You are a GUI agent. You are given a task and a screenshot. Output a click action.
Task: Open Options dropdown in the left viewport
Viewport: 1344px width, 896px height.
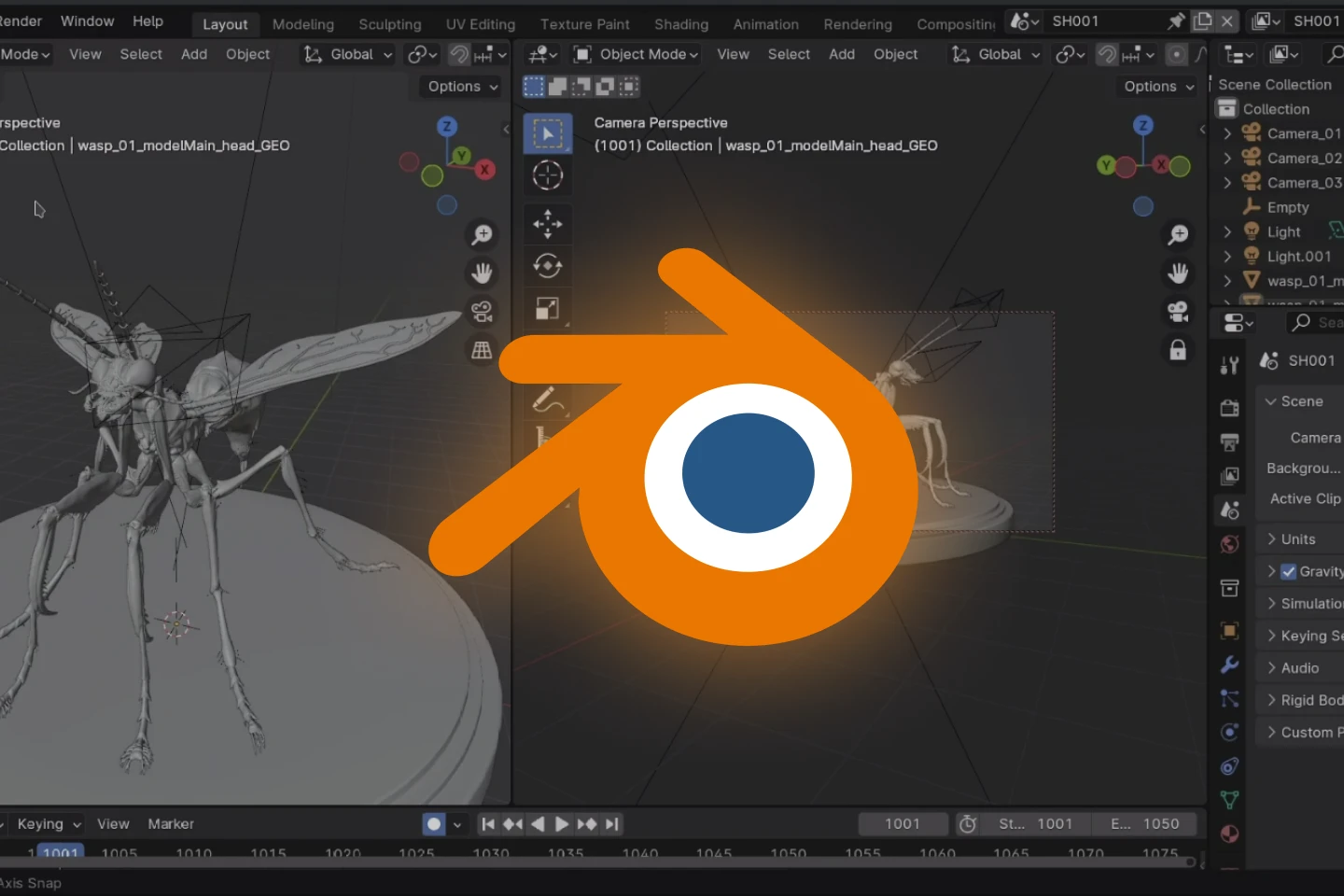(x=462, y=87)
